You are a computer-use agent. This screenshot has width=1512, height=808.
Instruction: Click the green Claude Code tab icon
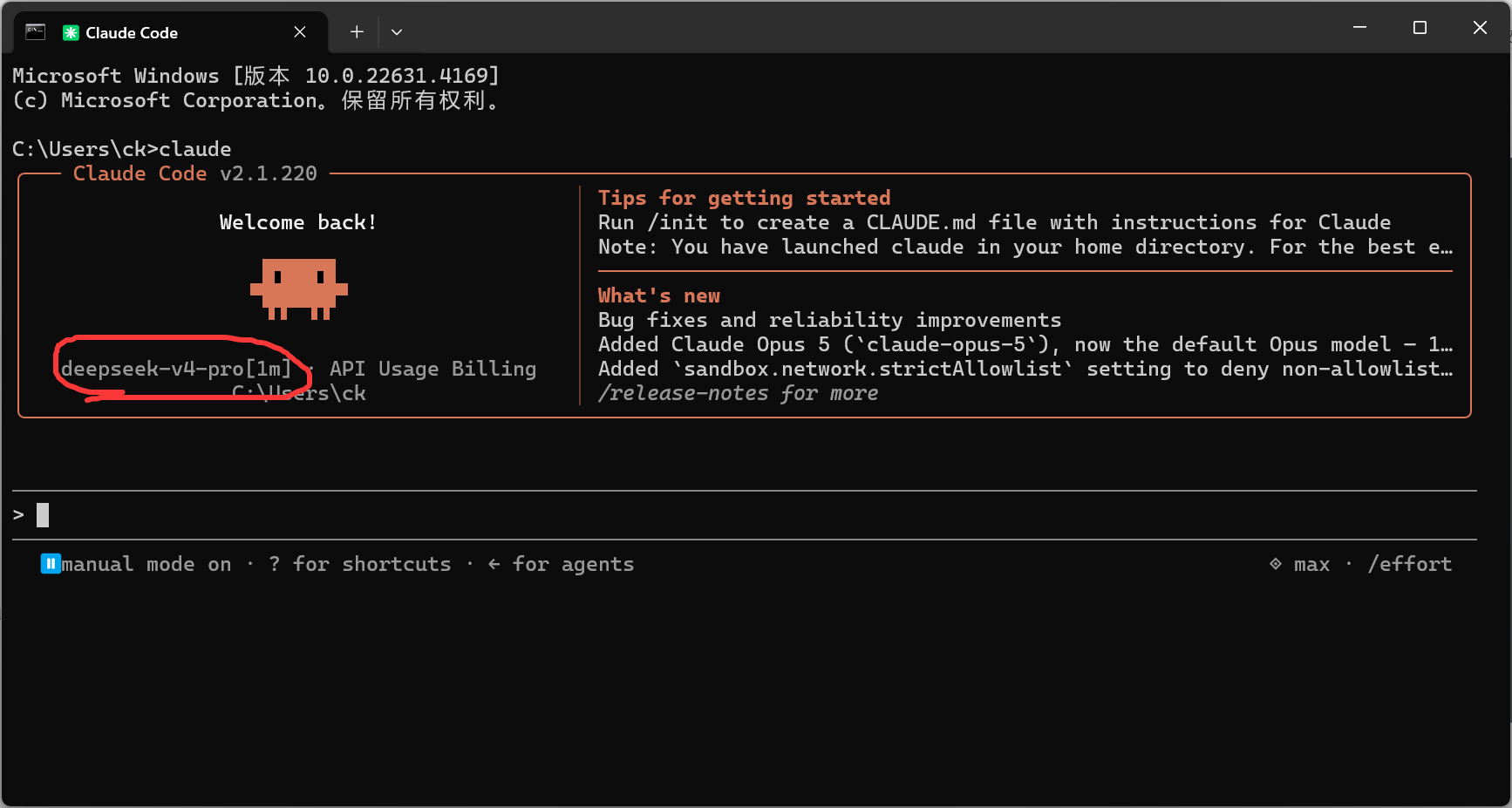click(71, 33)
